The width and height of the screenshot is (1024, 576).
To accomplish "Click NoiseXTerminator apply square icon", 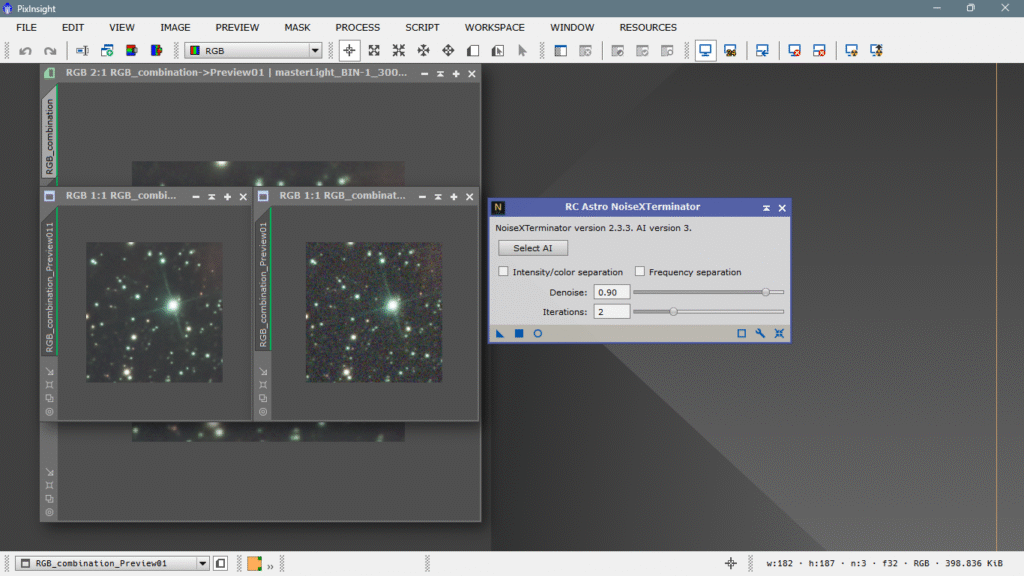I will [519, 334].
